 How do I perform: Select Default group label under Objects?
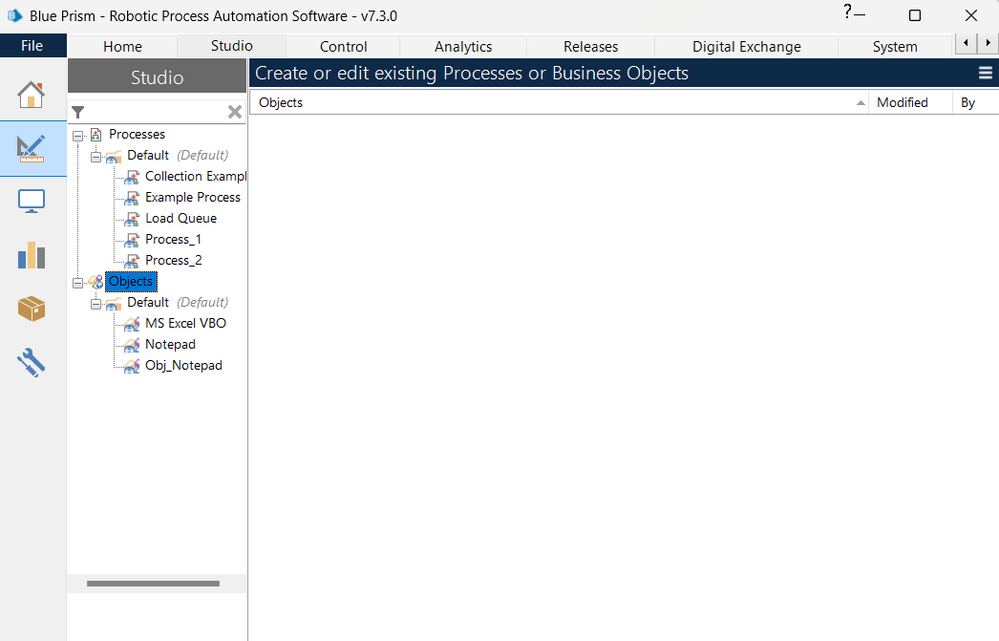pyautogui.click(x=148, y=303)
